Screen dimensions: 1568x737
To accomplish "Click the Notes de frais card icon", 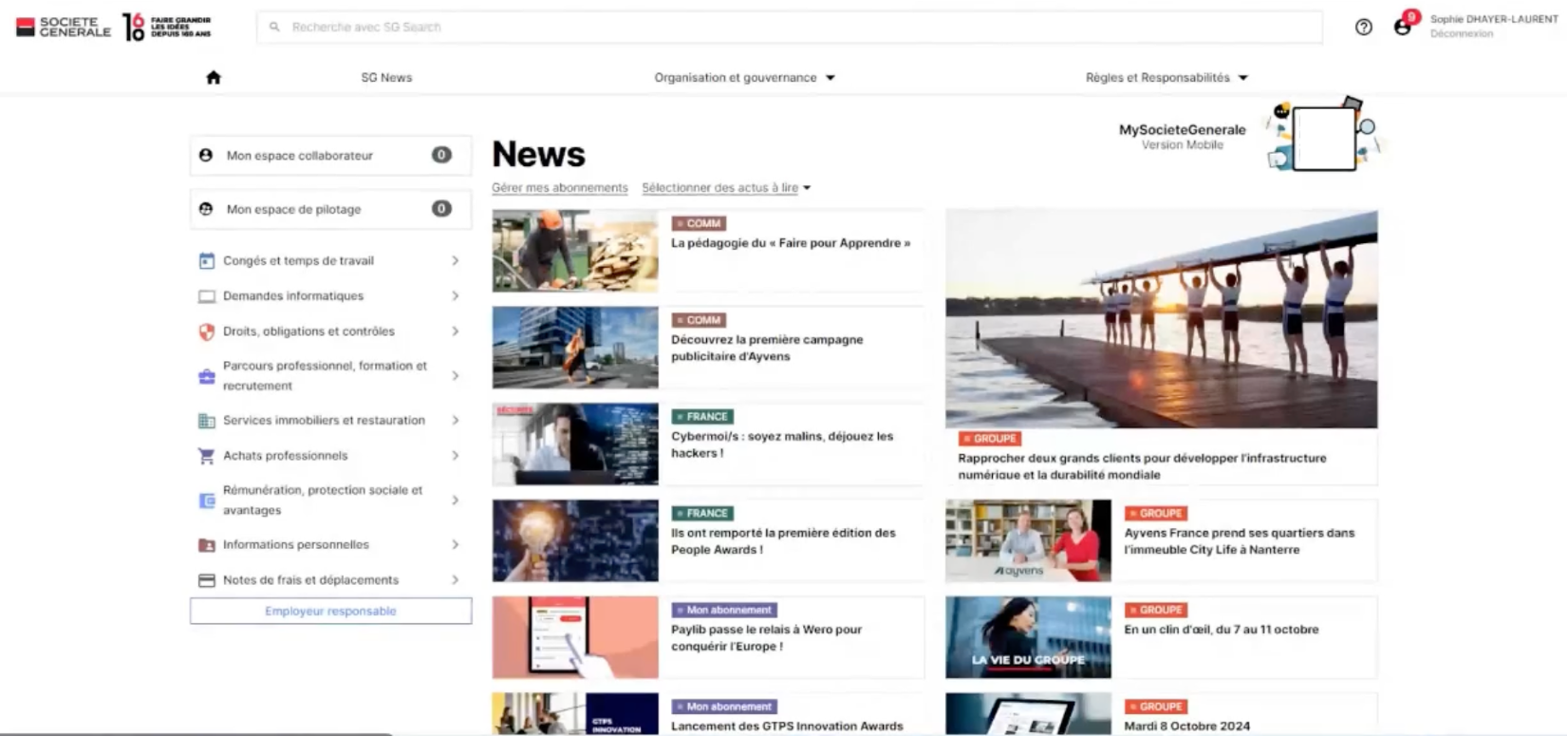I will tap(206, 580).
